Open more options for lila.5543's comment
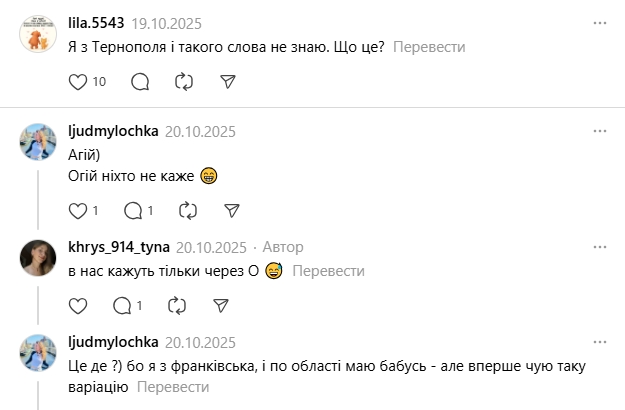625x410 pixels. coord(599,22)
